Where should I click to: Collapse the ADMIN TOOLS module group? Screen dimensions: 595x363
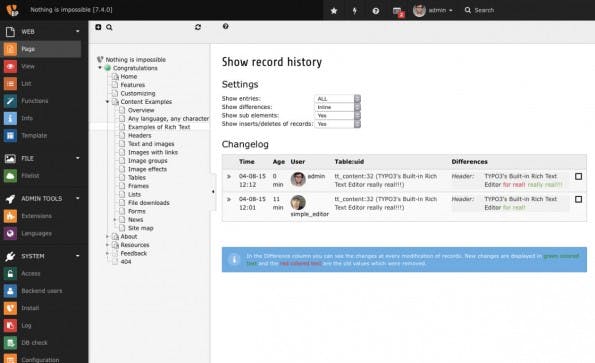(78, 198)
